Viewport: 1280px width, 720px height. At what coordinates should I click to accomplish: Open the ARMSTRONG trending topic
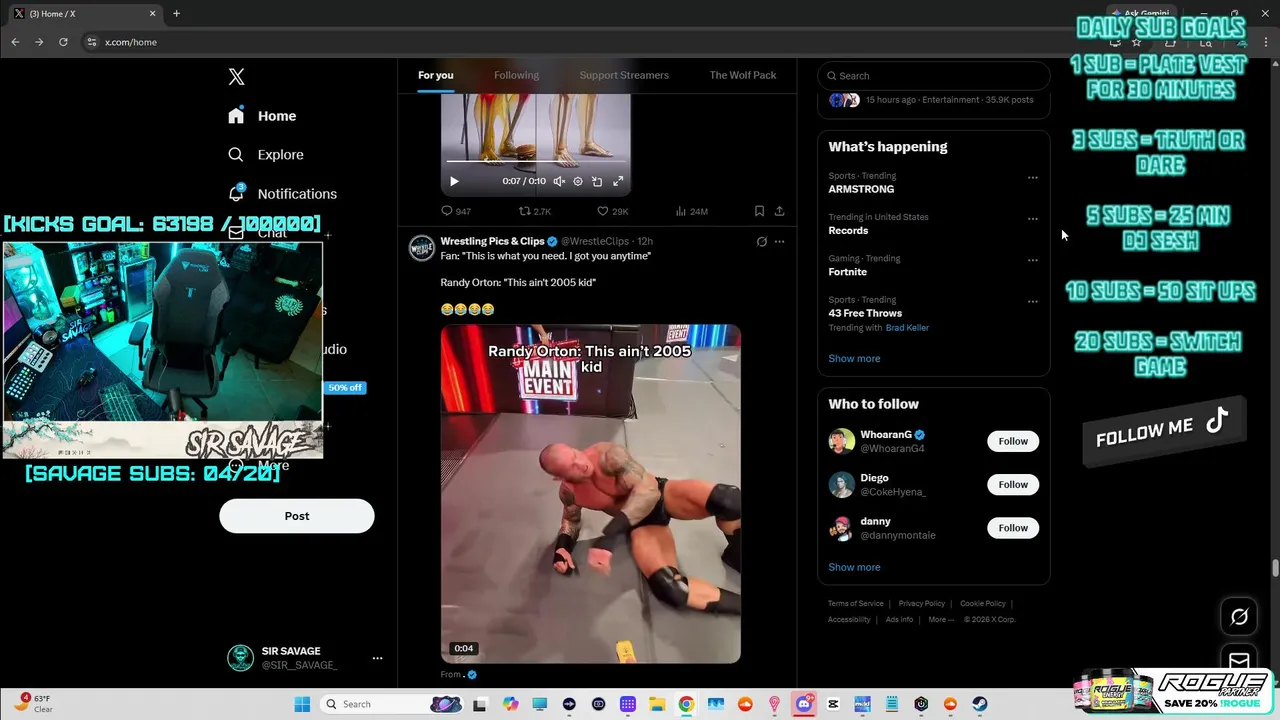coord(861,189)
